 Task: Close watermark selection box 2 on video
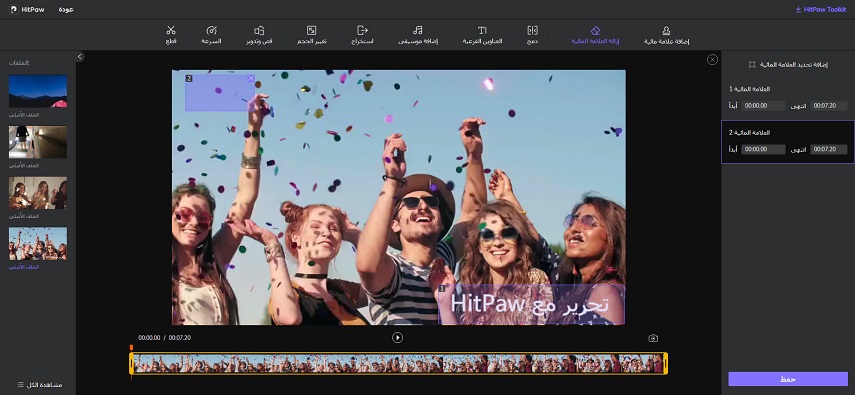(251, 79)
